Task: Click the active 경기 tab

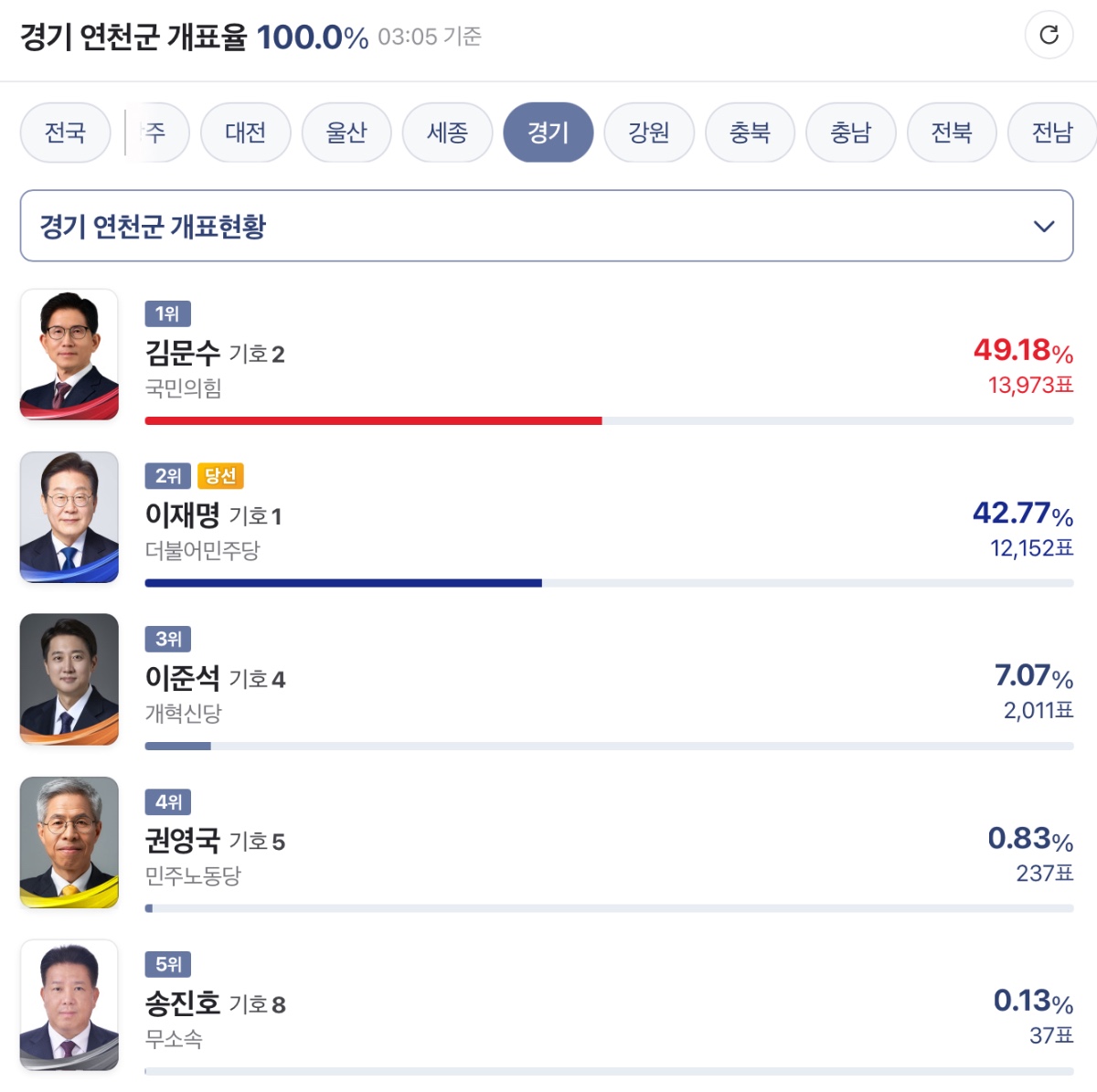Action: coord(548,133)
